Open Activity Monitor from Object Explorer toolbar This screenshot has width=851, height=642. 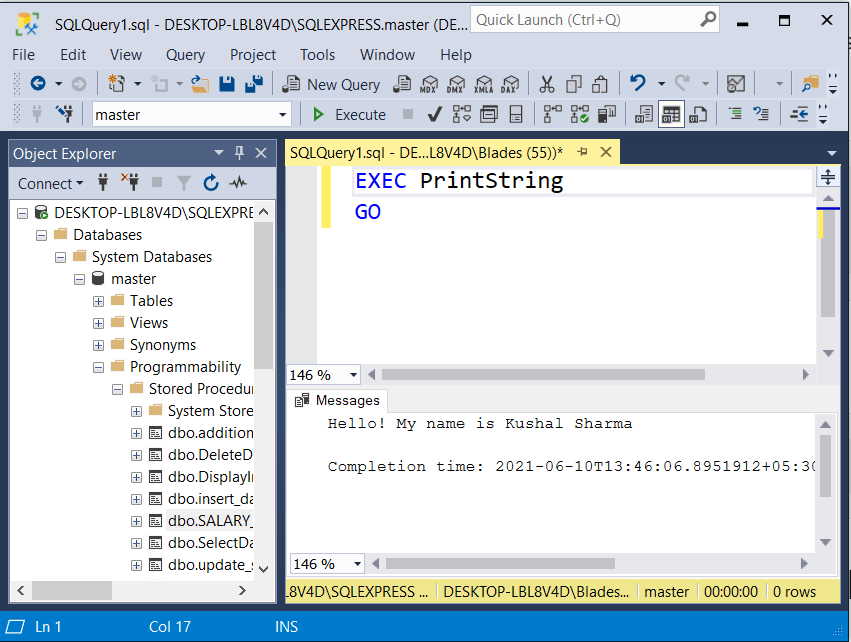237,183
